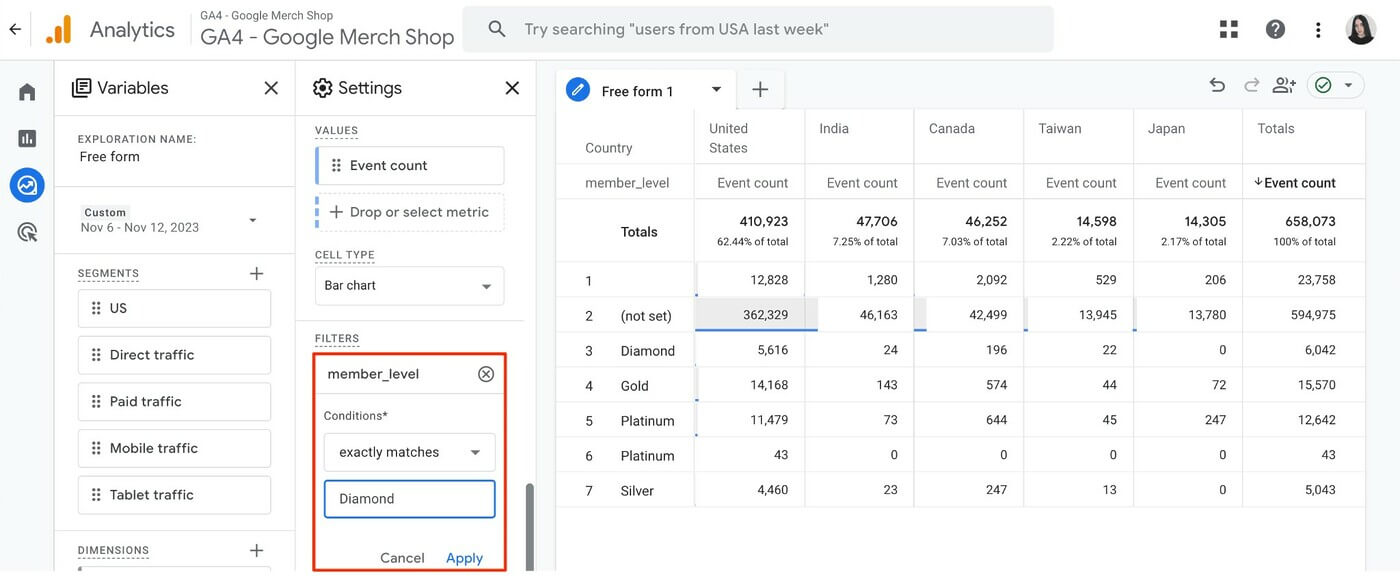This screenshot has height=576, width=1400.
Task: Apply the Diamond filter condition
Action: (464, 557)
